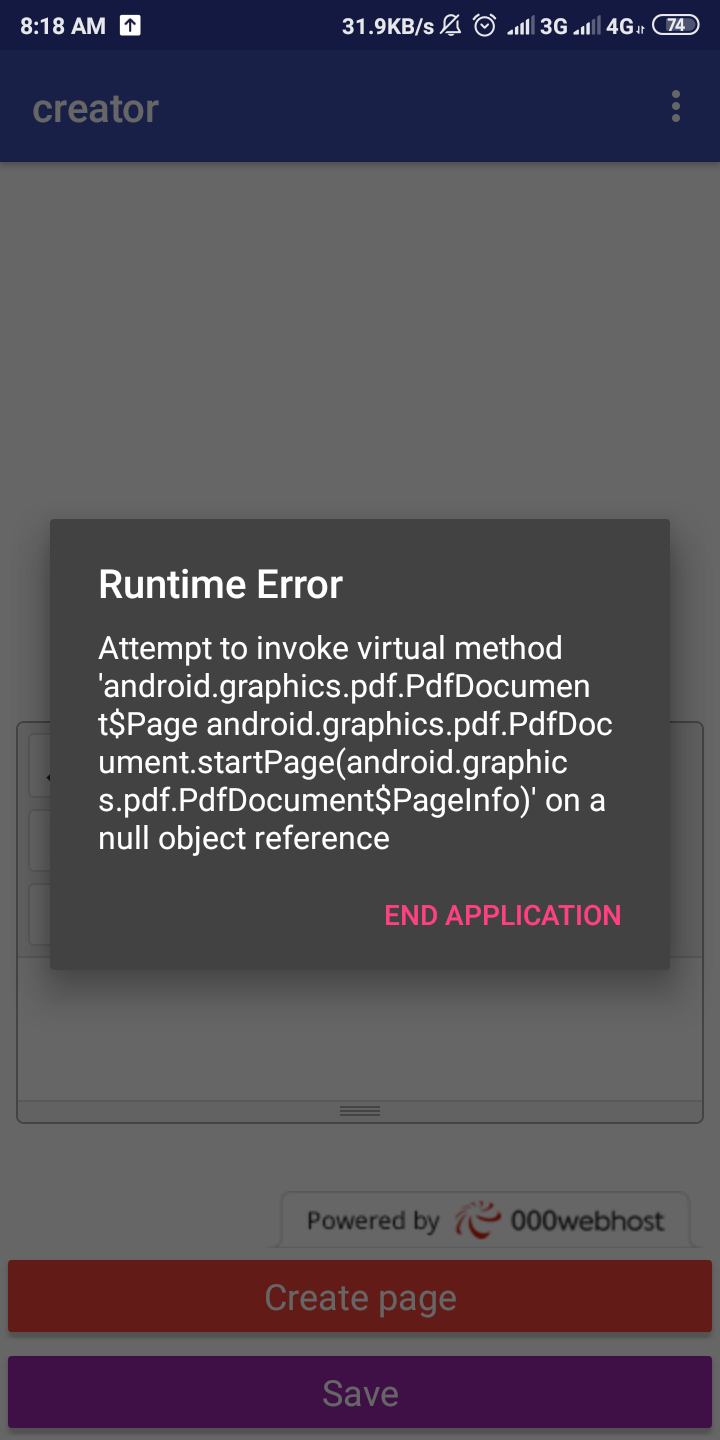Screen dimensions: 720x1440
Task: Open the three-dot overflow menu
Action: [676, 107]
